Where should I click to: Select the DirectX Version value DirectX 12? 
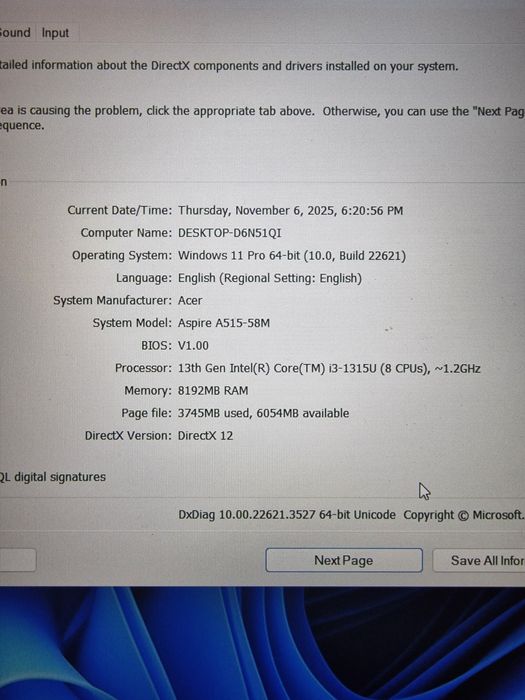[205, 436]
